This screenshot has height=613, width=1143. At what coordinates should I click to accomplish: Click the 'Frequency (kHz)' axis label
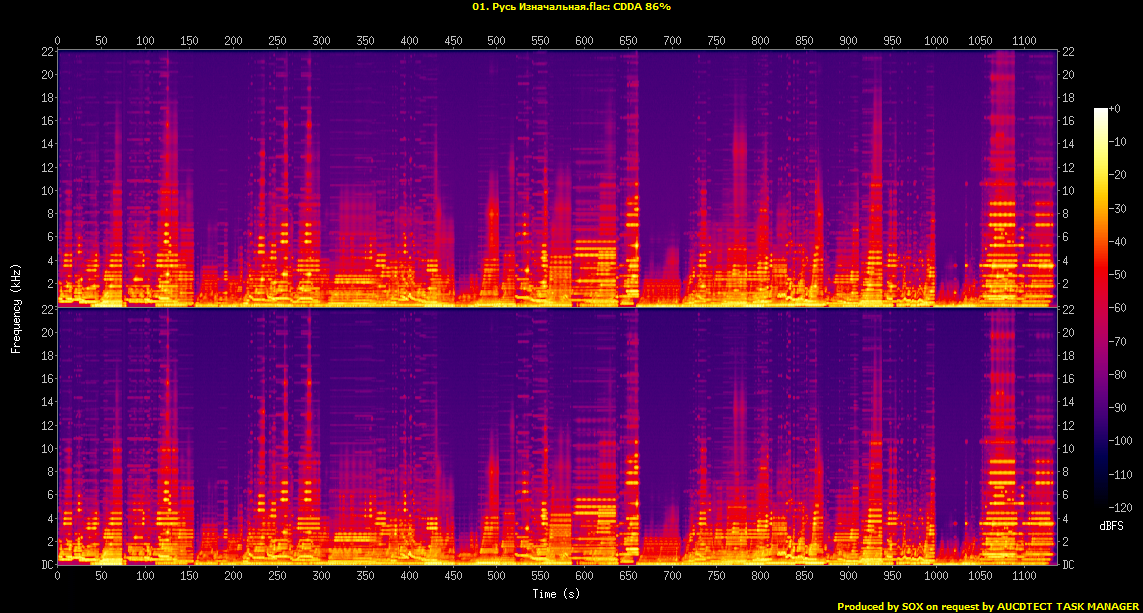16,309
